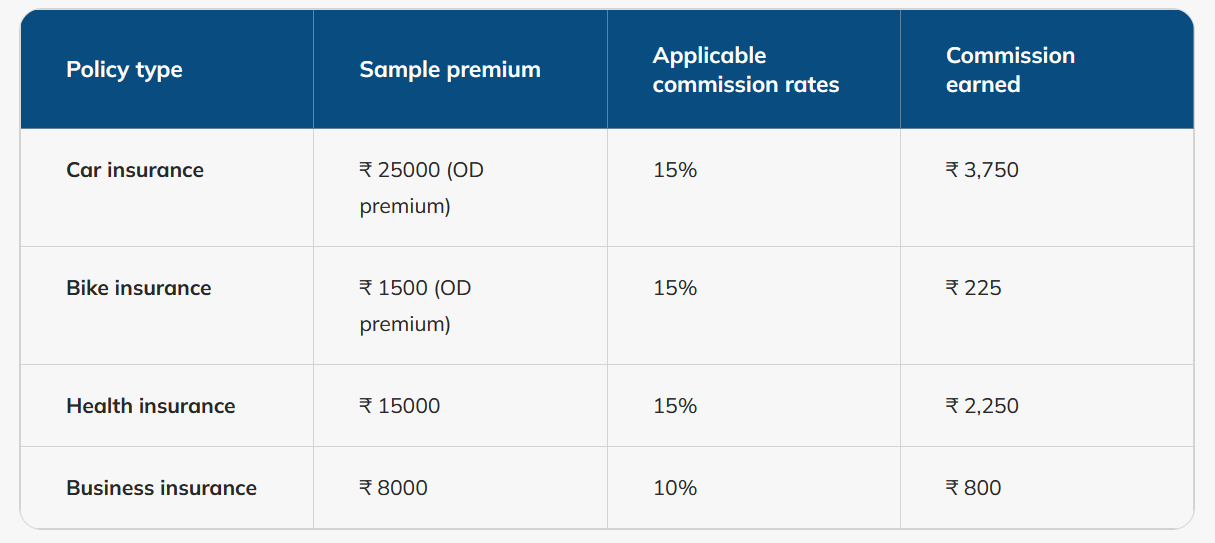Select the Car insurance row label
This screenshot has height=543, width=1215.
(x=135, y=170)
